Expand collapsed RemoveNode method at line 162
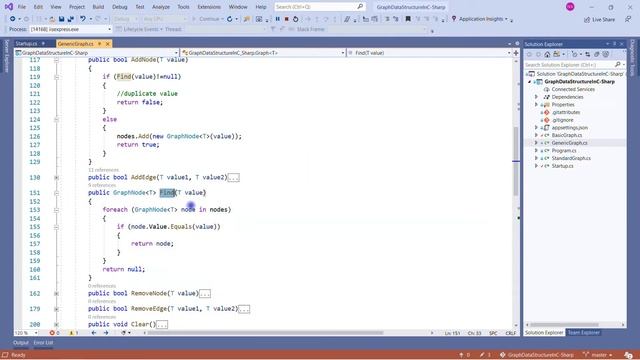640x360 pixels. (56, 293)
